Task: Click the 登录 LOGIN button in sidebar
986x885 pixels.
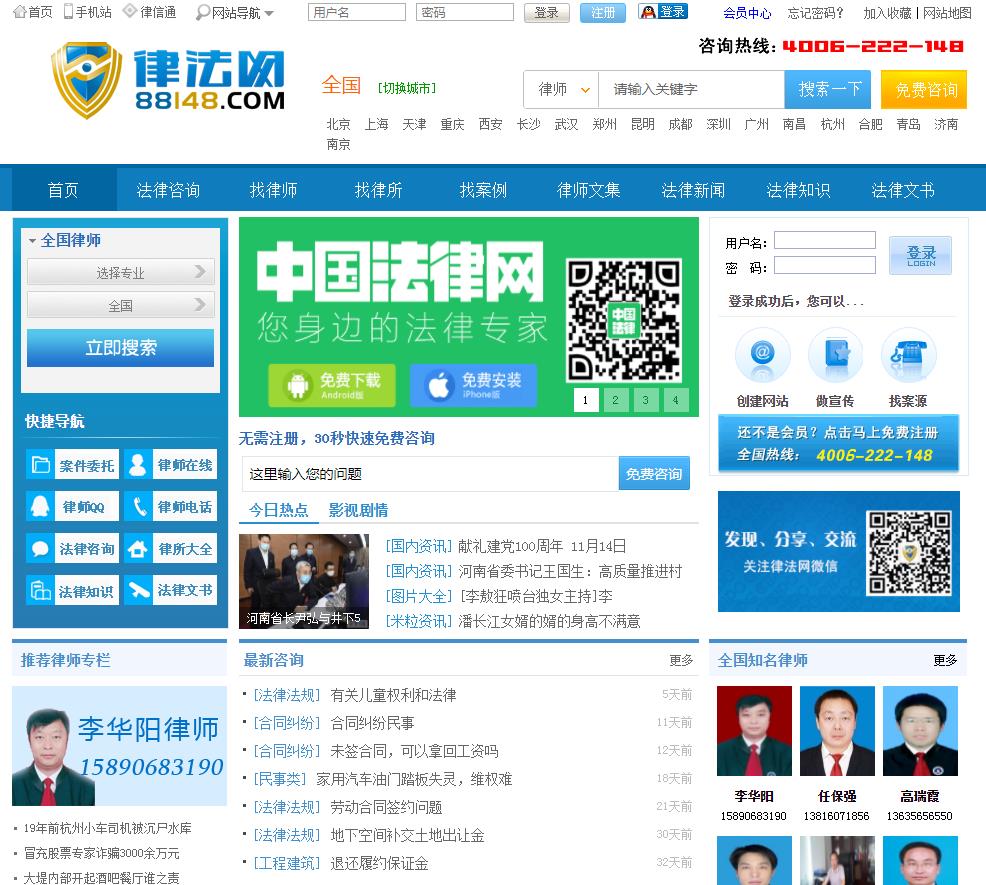Action: 920,255
